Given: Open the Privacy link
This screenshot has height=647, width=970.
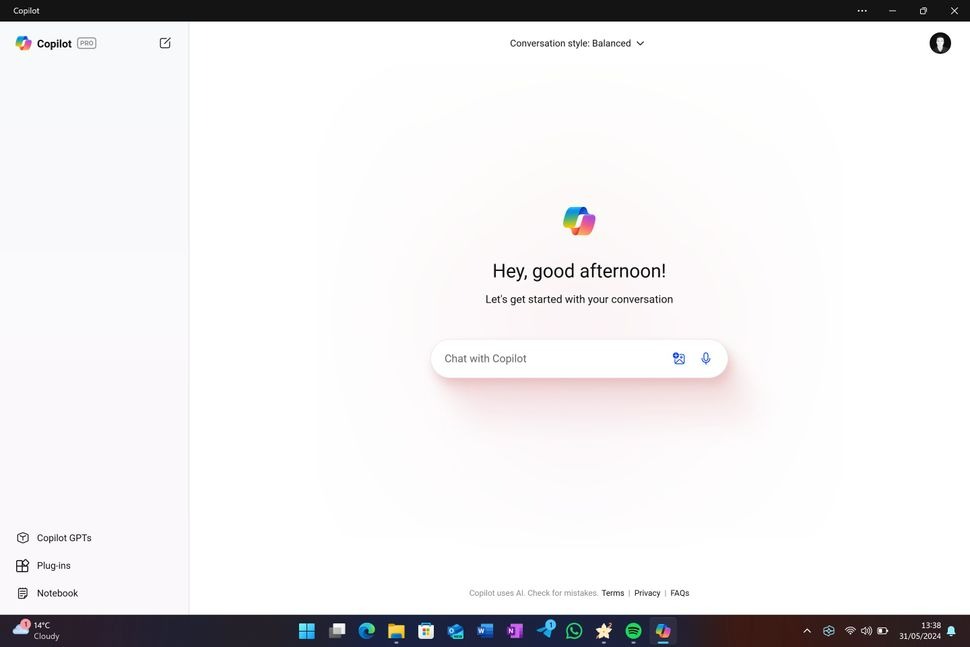Looking at the screenshot, I should [x=647, y=593].
